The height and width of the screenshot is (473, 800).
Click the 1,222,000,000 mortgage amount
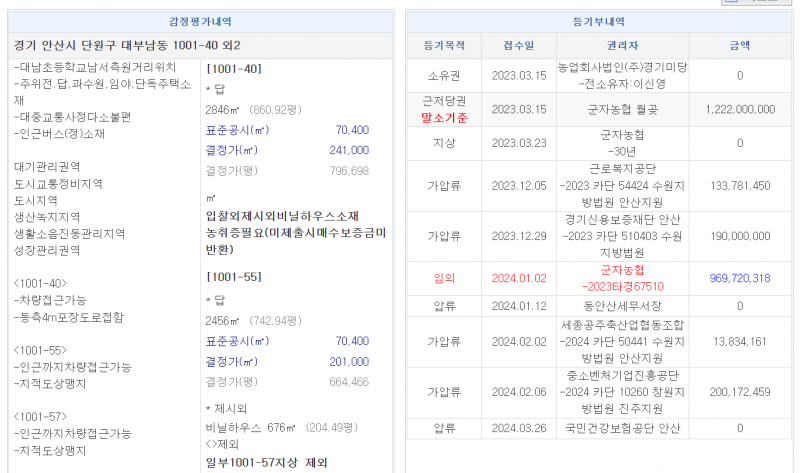(739, 109)
